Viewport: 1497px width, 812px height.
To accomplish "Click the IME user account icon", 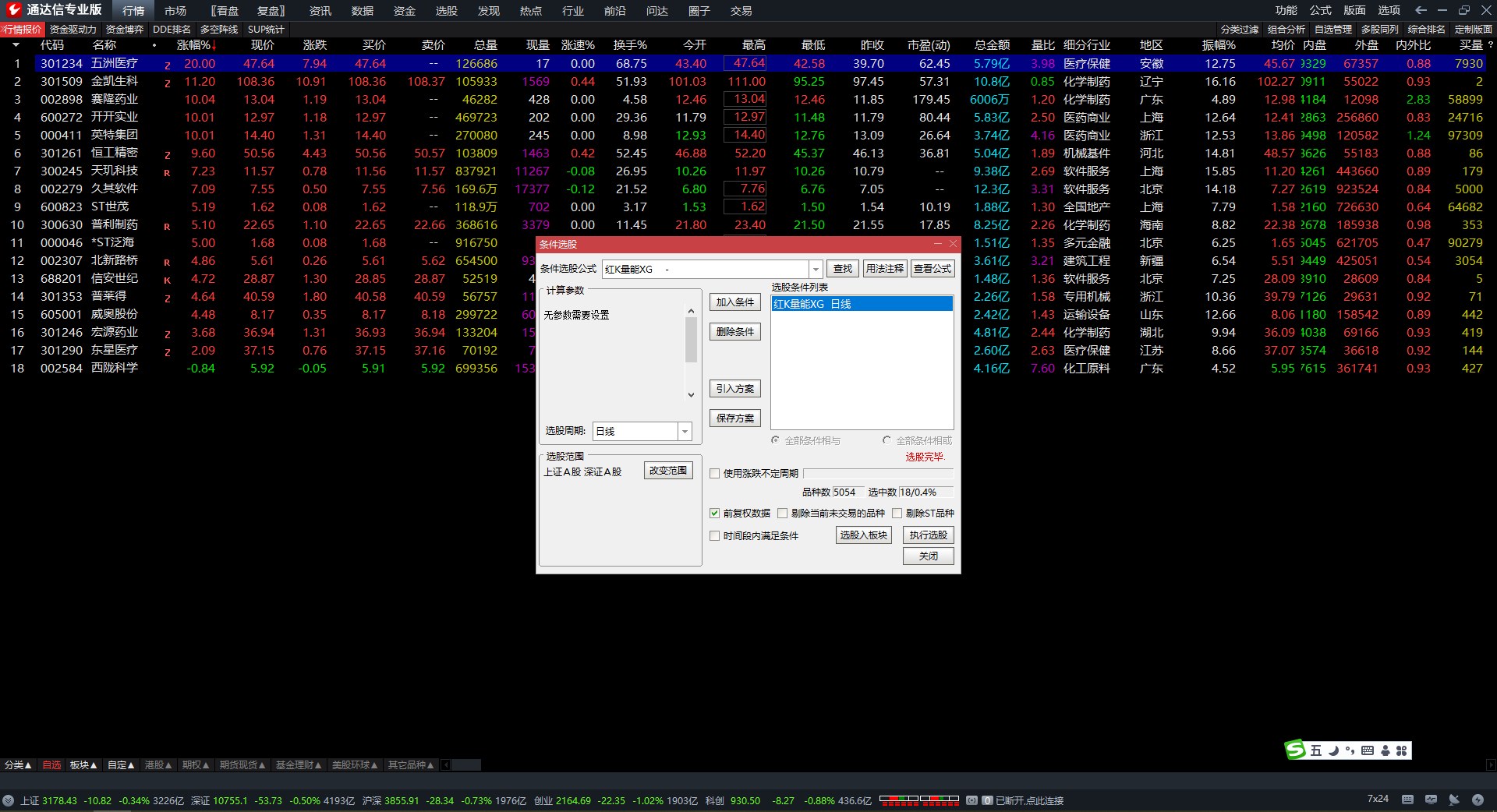I will tap(1386, 750).
